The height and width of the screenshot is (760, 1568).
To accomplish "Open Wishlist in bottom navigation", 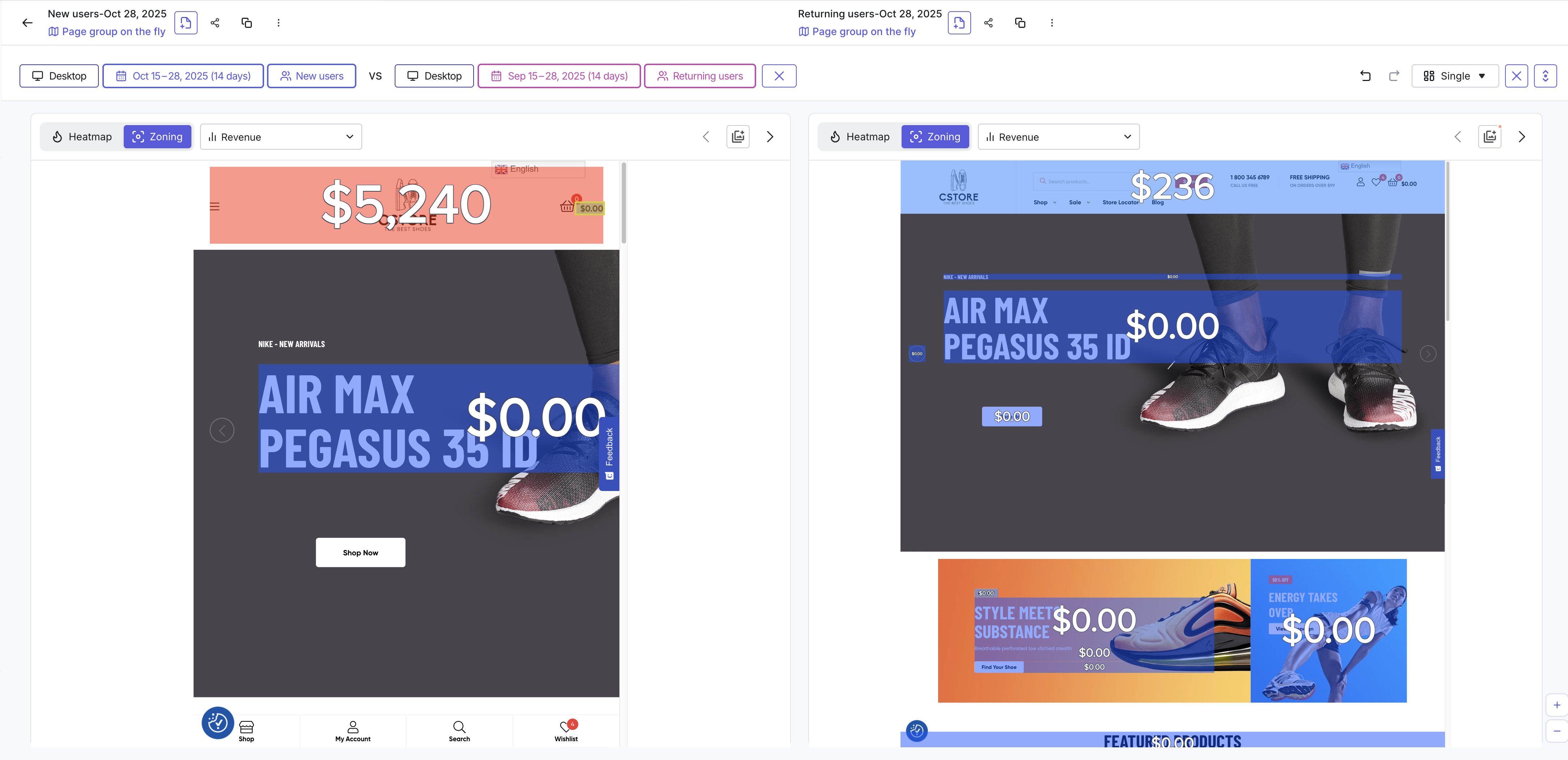I will coord(566,731).
